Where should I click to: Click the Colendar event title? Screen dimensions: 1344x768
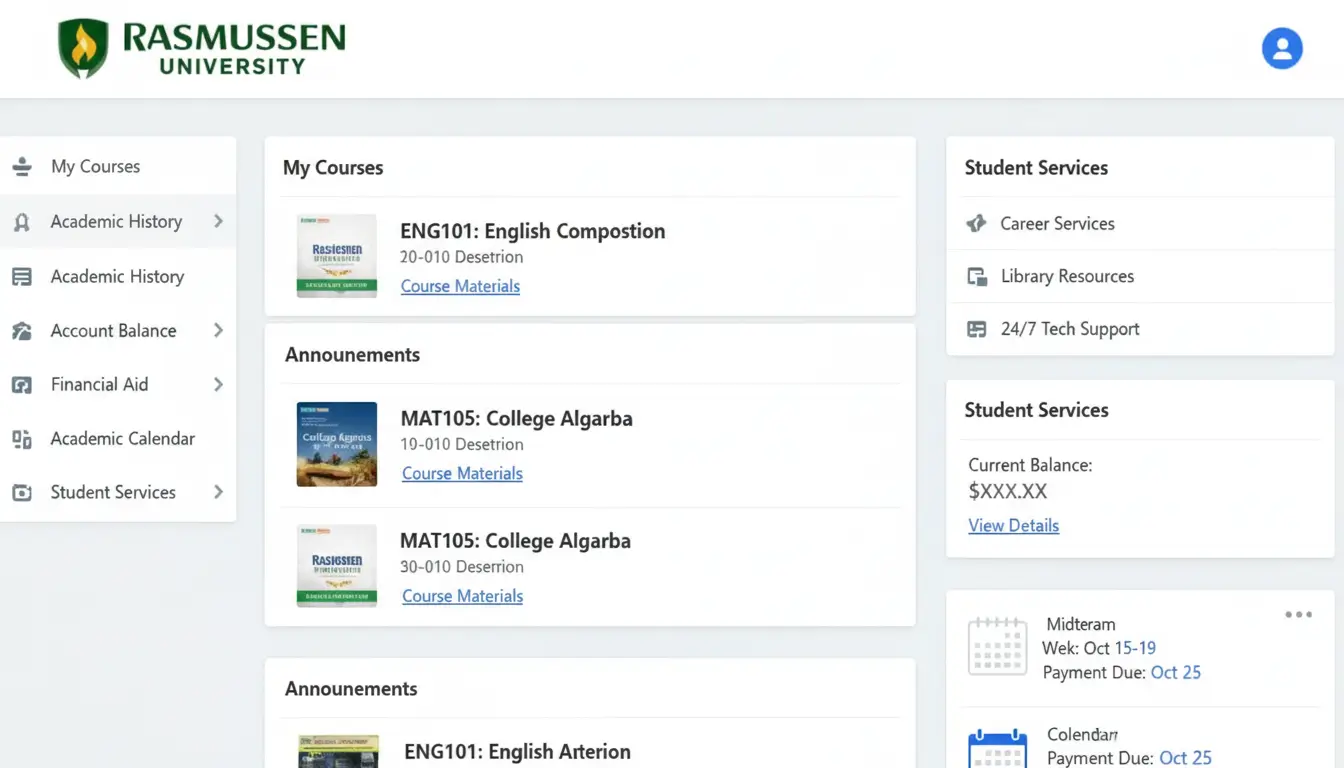coord(1082,734)
